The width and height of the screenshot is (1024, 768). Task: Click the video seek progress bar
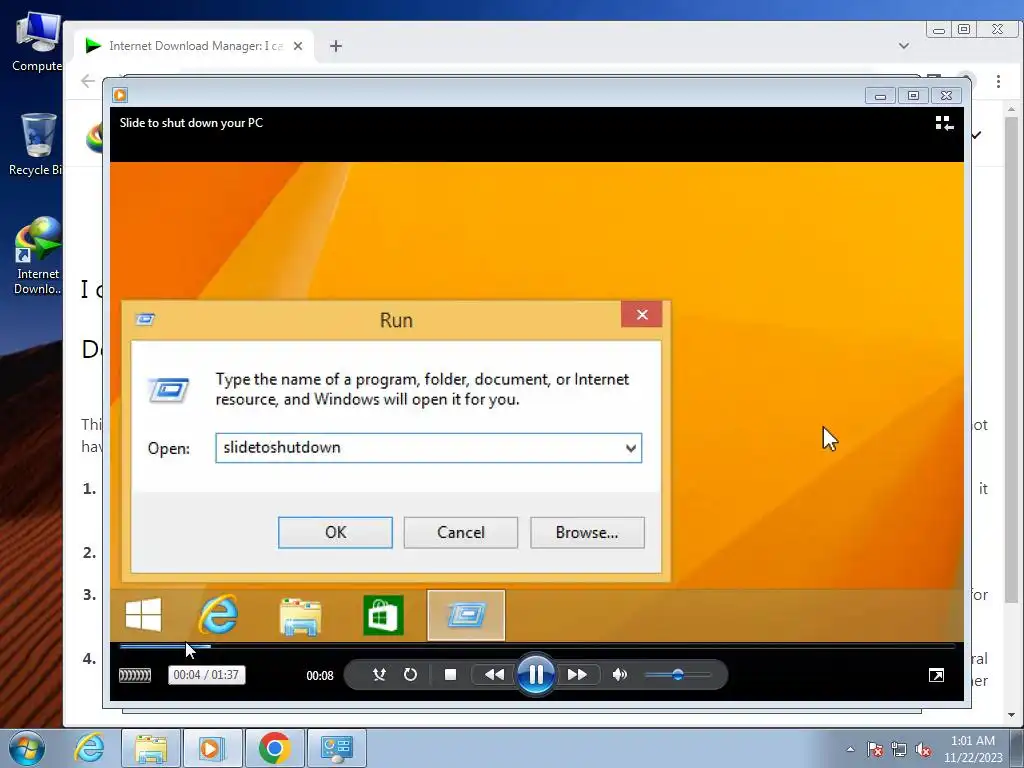pyautogui.click(x=537, y=647)
